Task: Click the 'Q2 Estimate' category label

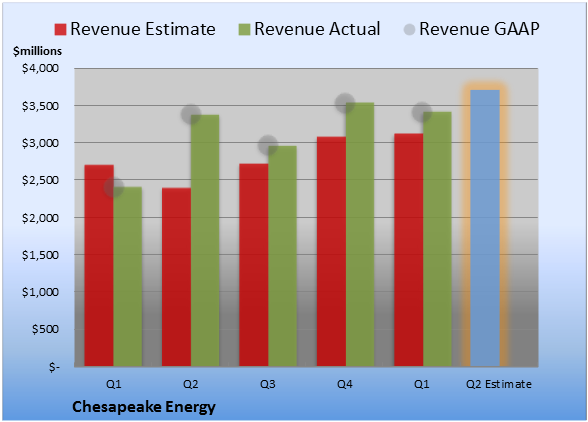Action: click(499, 384)
